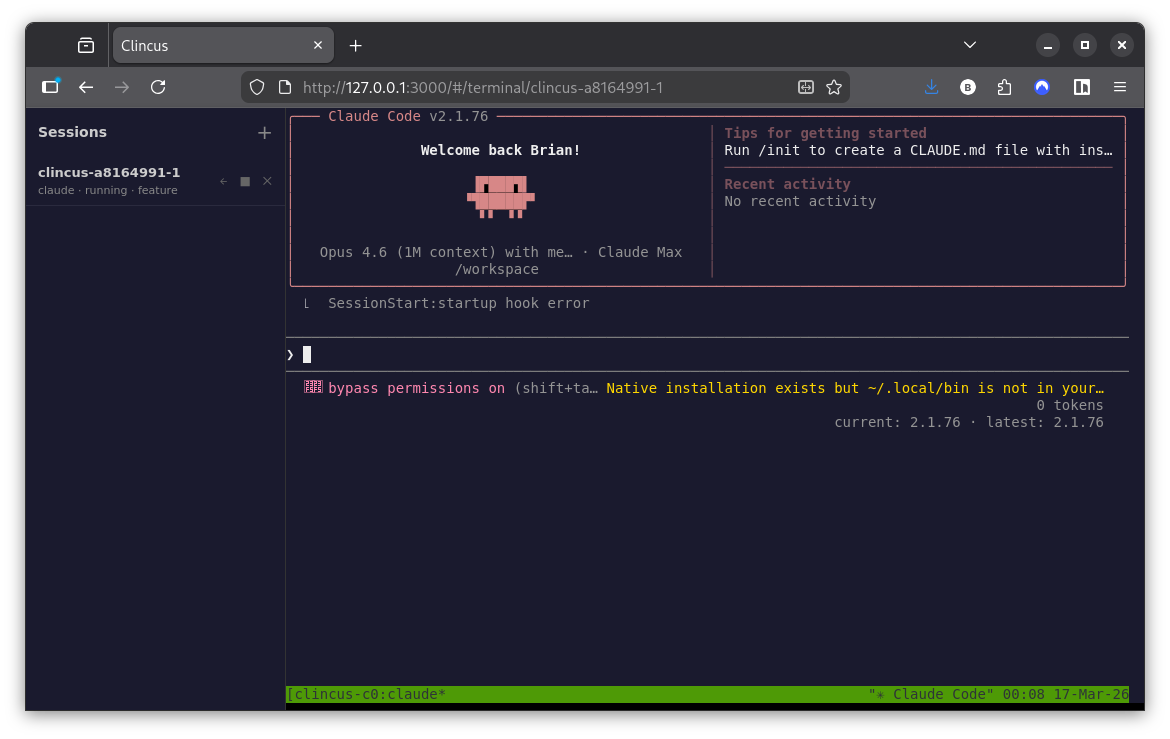Close the Clincus browser tab

318,46
